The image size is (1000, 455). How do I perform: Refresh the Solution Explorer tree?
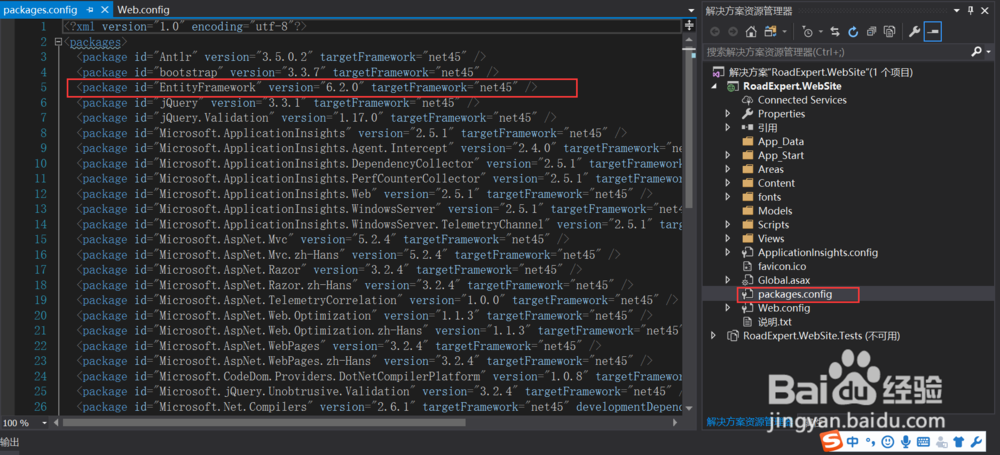[853, 31]
